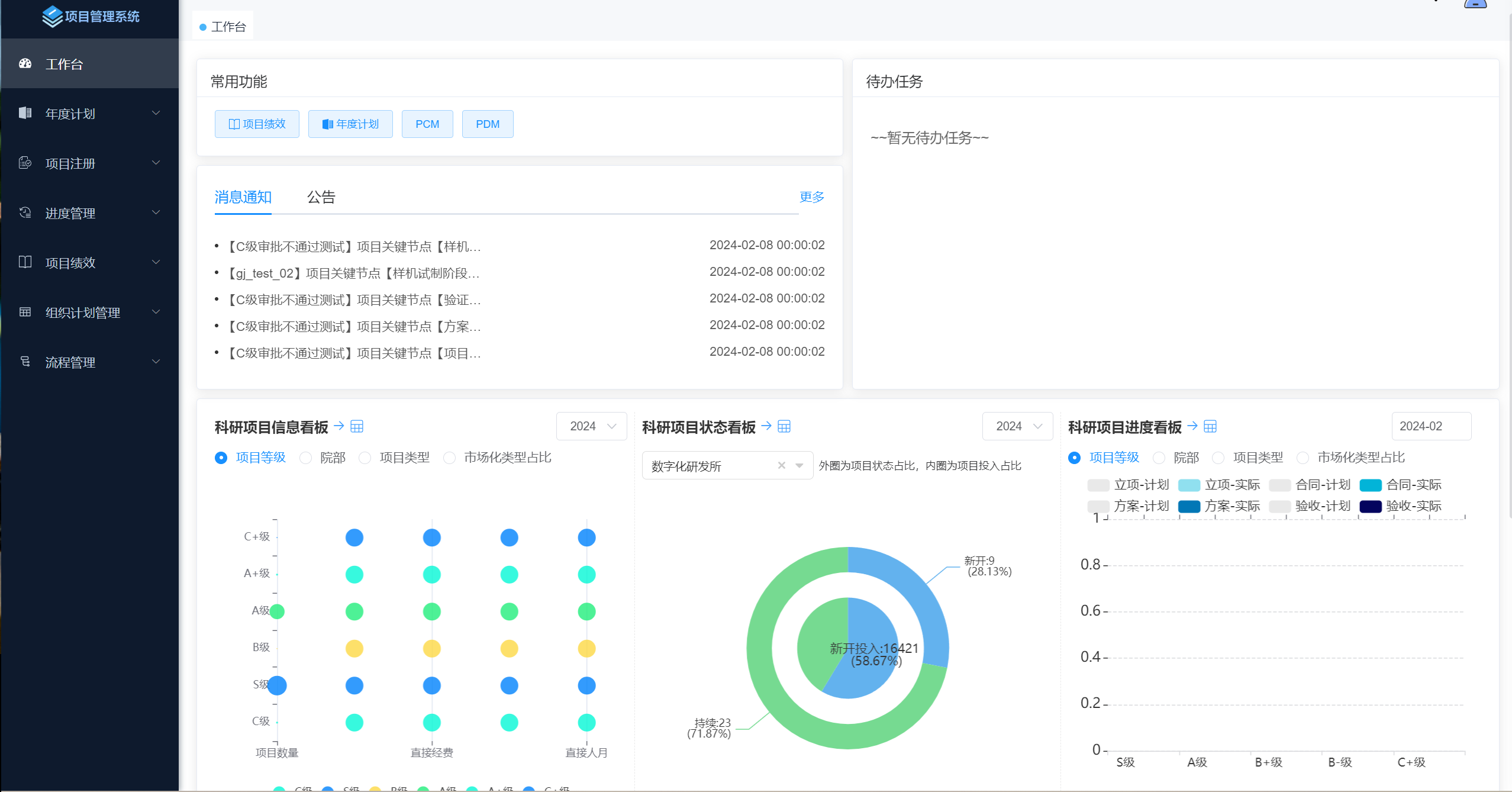Open the gj_test_02 项目关键节点 notification
Viewport: 1512px width, 792px height.
pyautogui.click(x=354, y=273)
